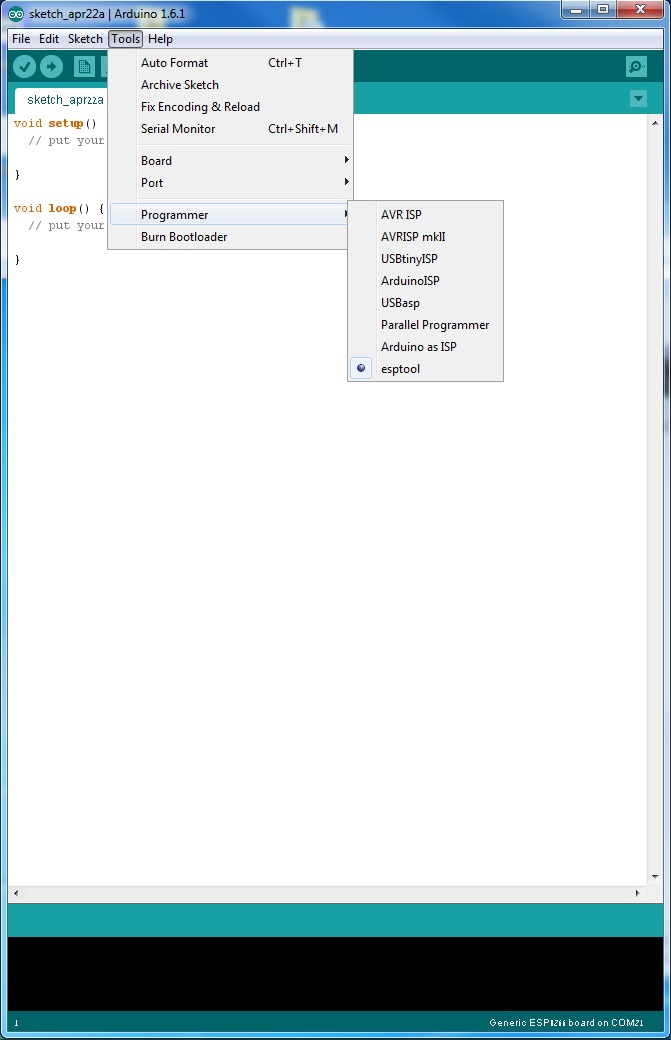Close the Tools menu via its title

(125, 38)
